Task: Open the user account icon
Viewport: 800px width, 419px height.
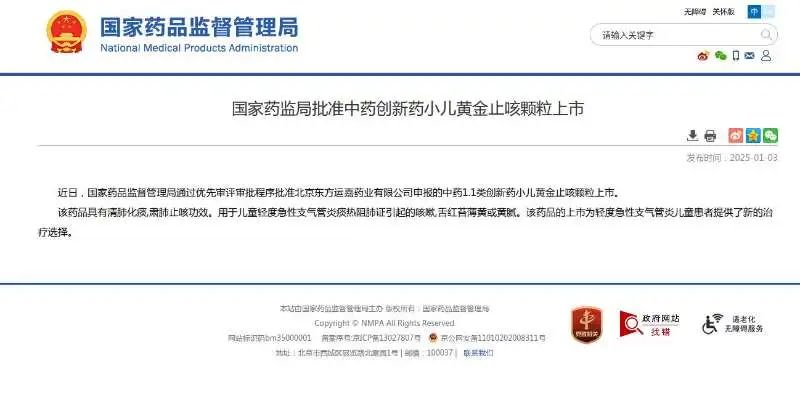Action: [x=766, y=56]
